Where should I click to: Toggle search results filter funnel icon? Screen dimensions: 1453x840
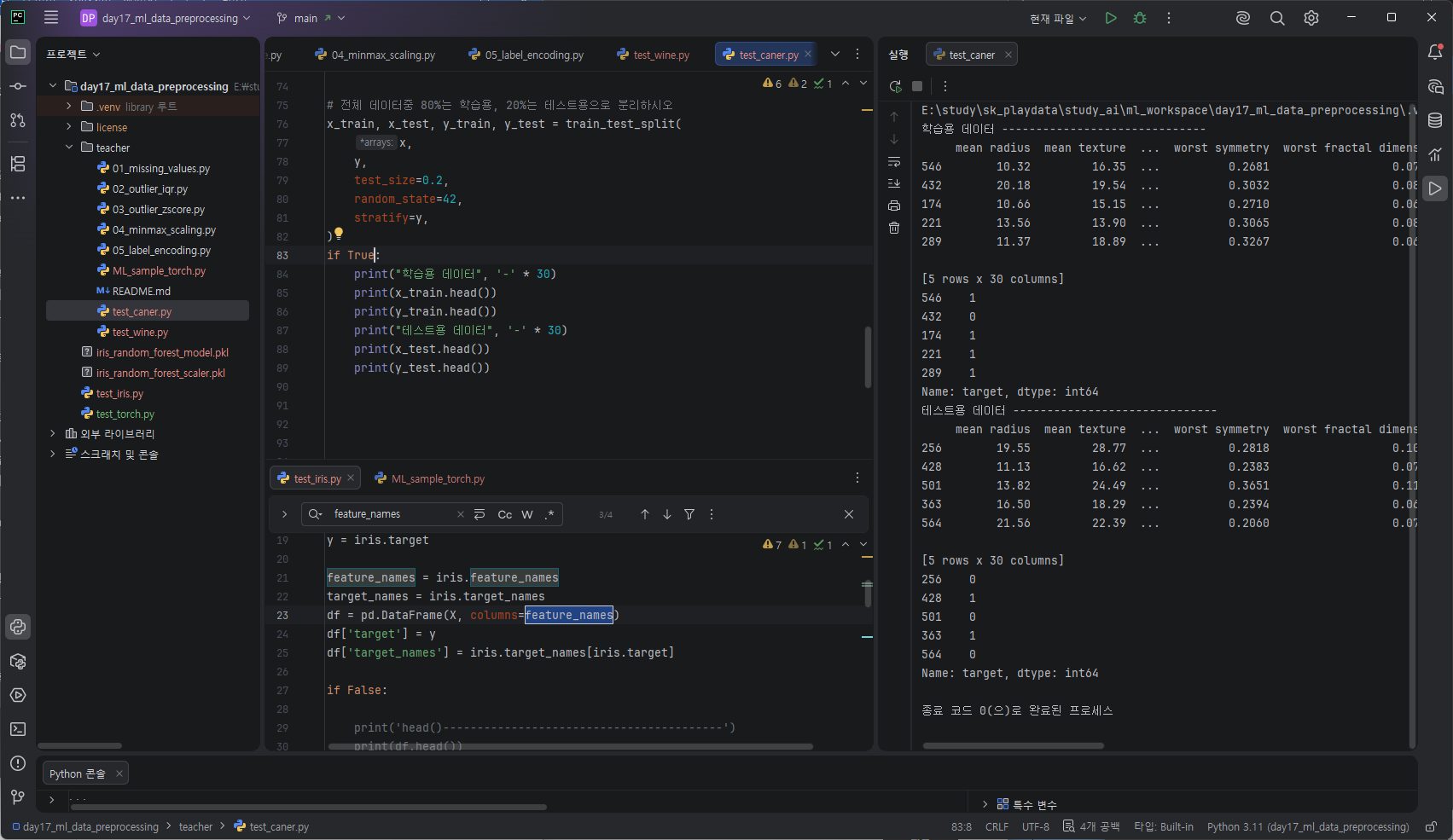689,514
